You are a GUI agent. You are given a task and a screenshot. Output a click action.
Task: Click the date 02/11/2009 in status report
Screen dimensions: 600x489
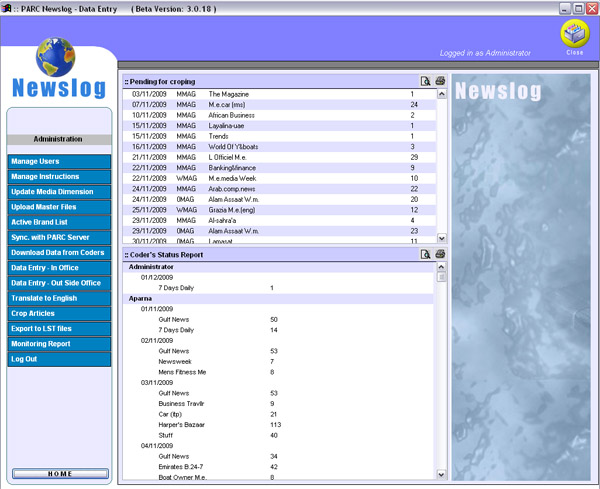[157, 341]
